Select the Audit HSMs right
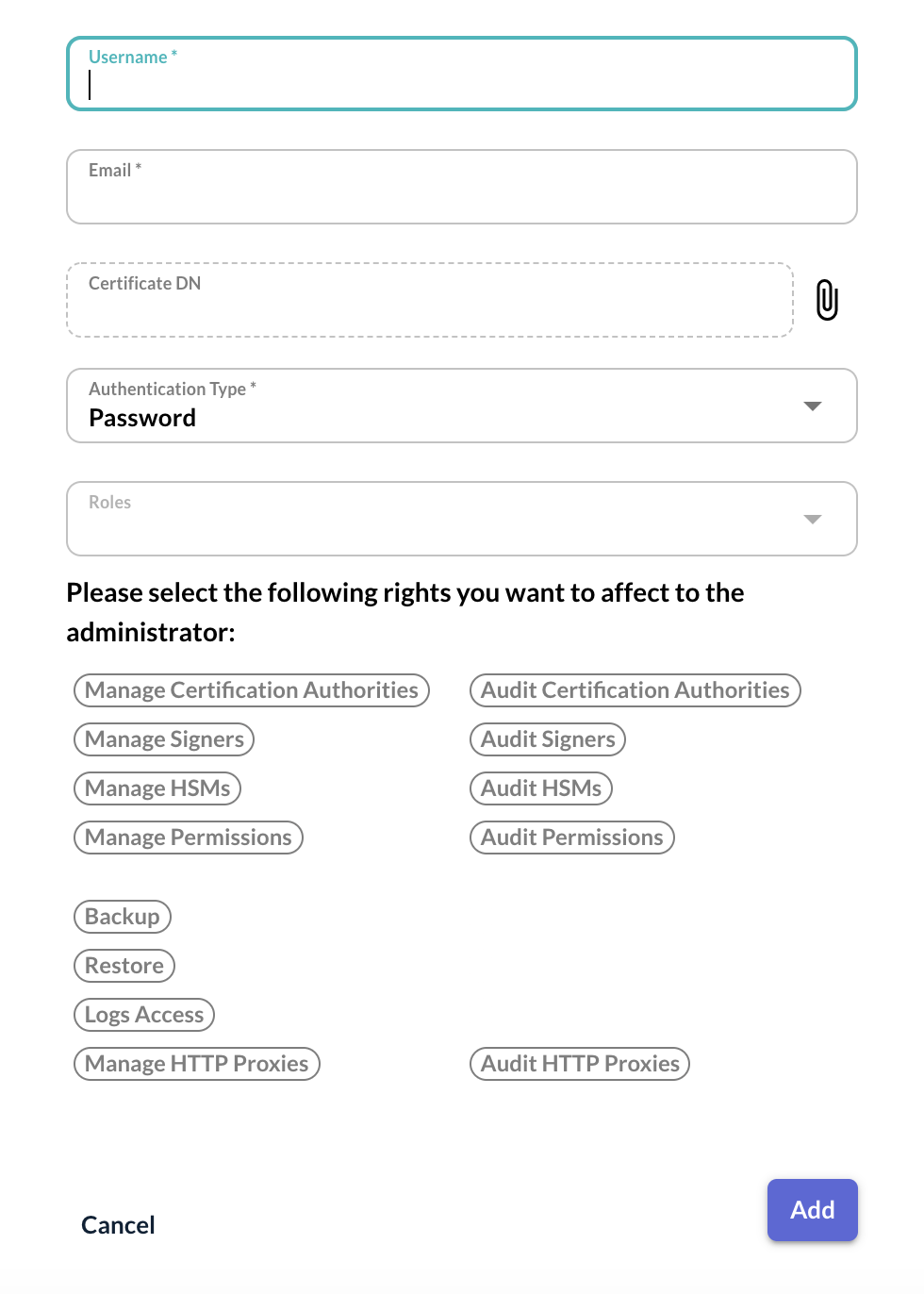This screenshot has height=1294, width=924. [x=540, y=788]
